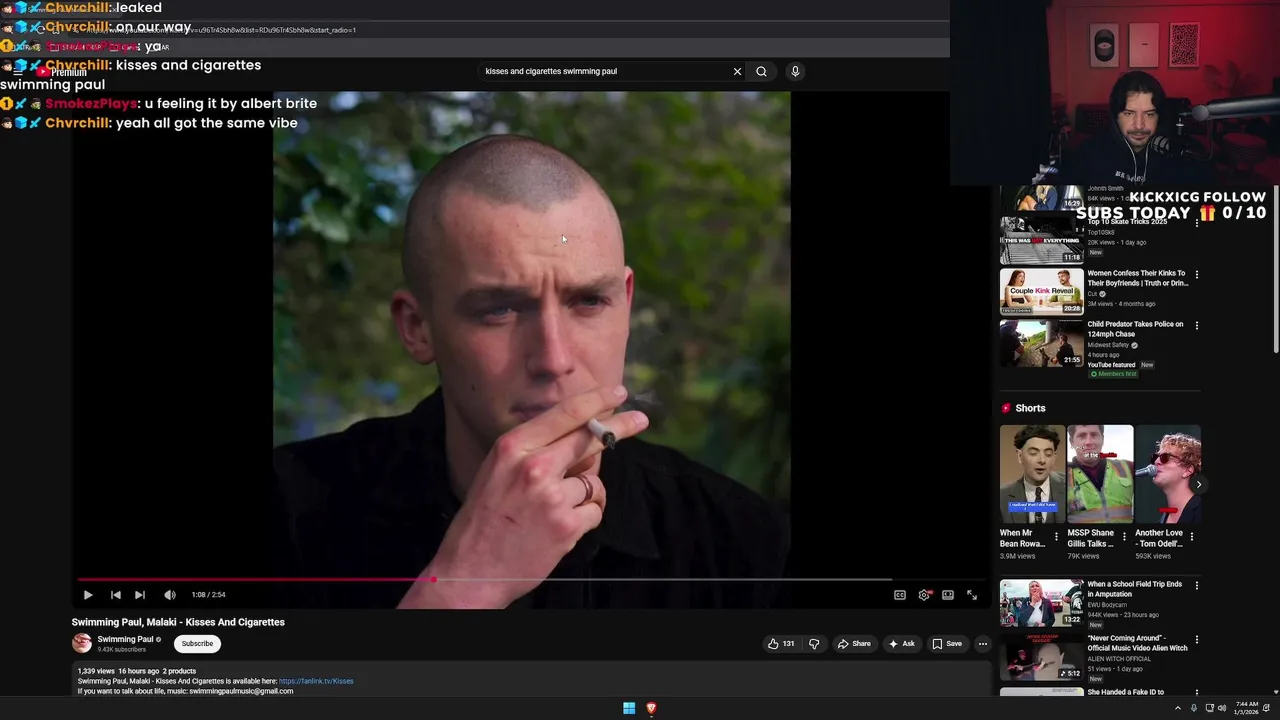1280x720 pixels.
Task: Open the Ask AI button
Action: [x=901, y=644]
